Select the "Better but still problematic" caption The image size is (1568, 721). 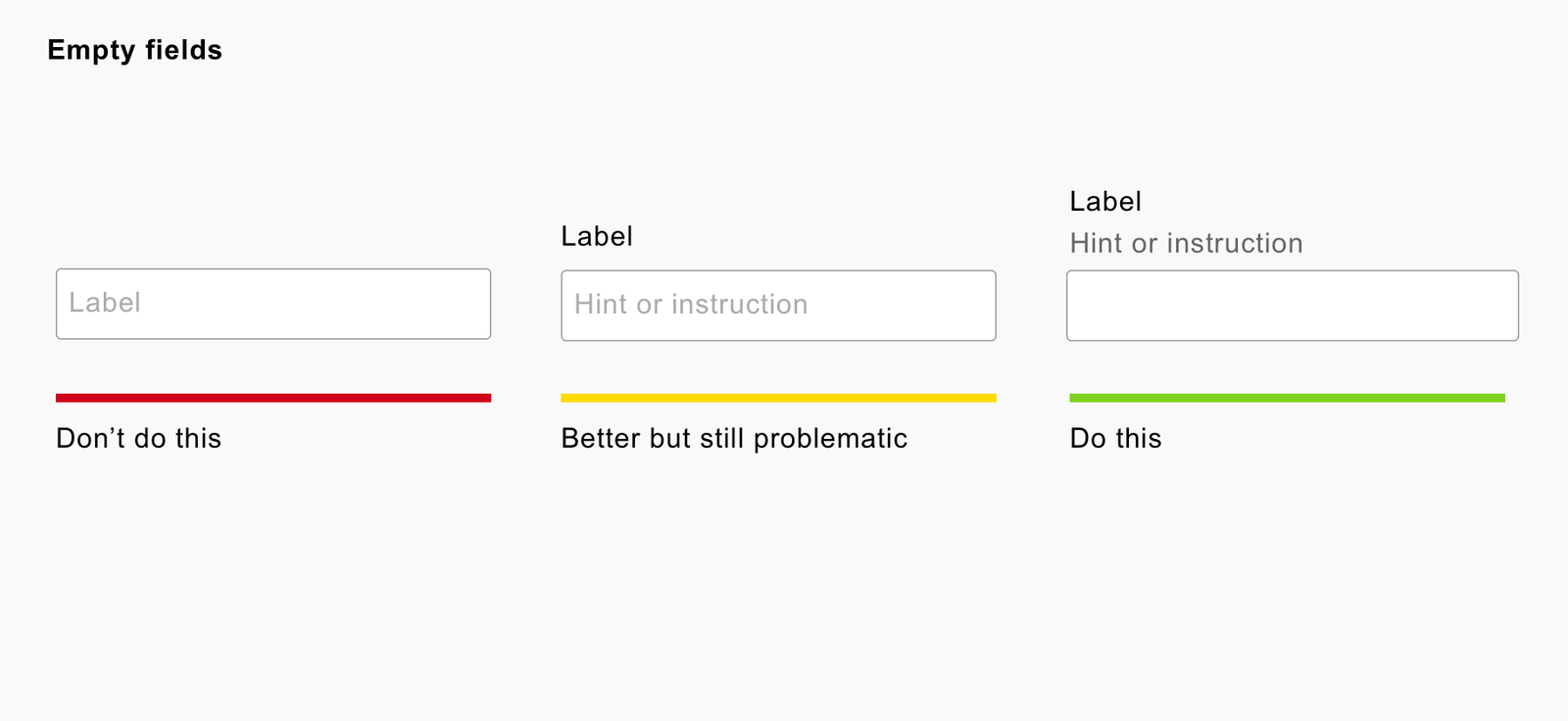coord(734,438)
